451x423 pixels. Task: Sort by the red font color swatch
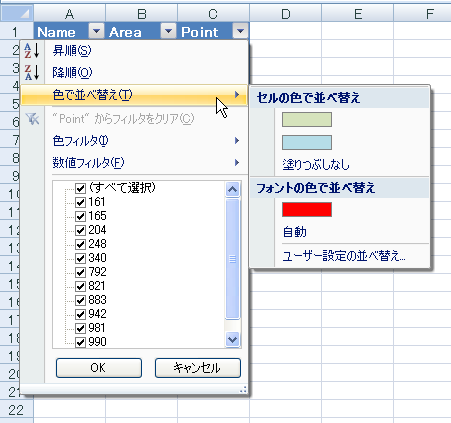pyautogui.click(x=307, y=209)
